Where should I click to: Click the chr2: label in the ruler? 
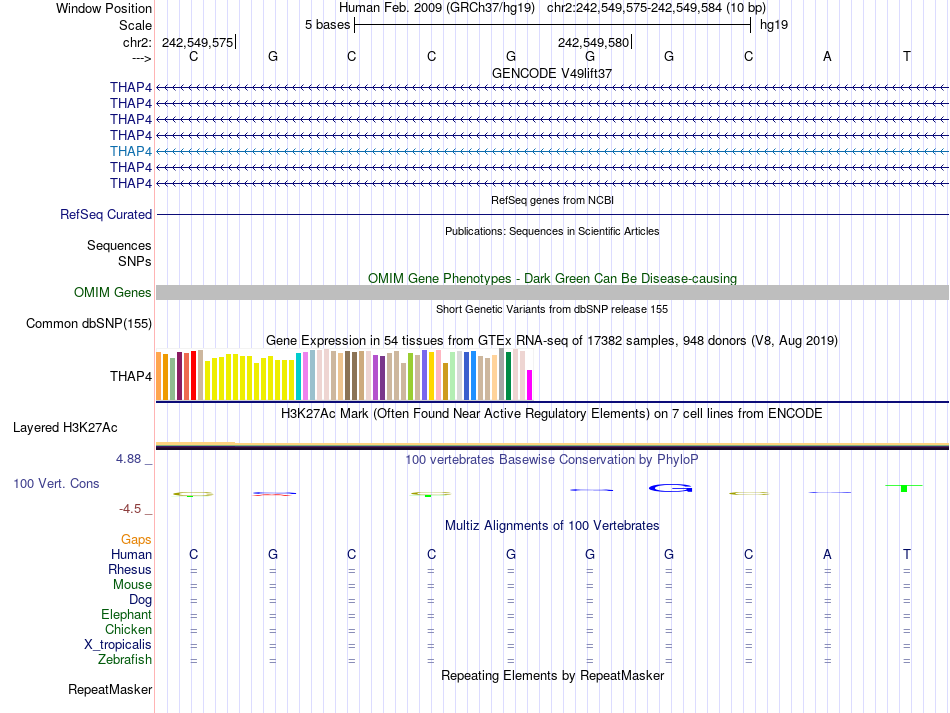tap(137, 42)
